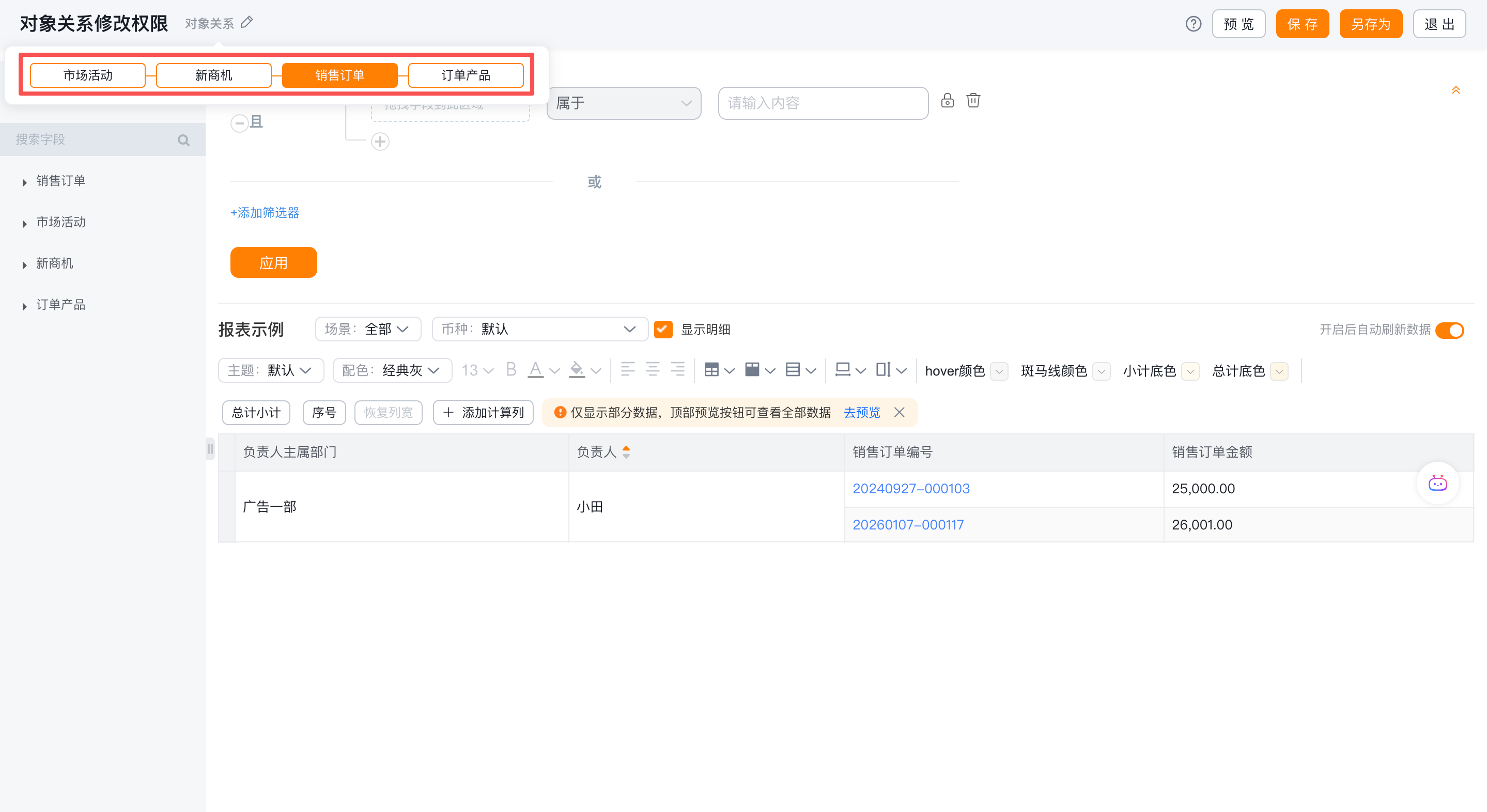Image resolution: width=1487 pixels, height=812 pixels.
Task: Click the row lines style icon
Action: coord(793,370)
